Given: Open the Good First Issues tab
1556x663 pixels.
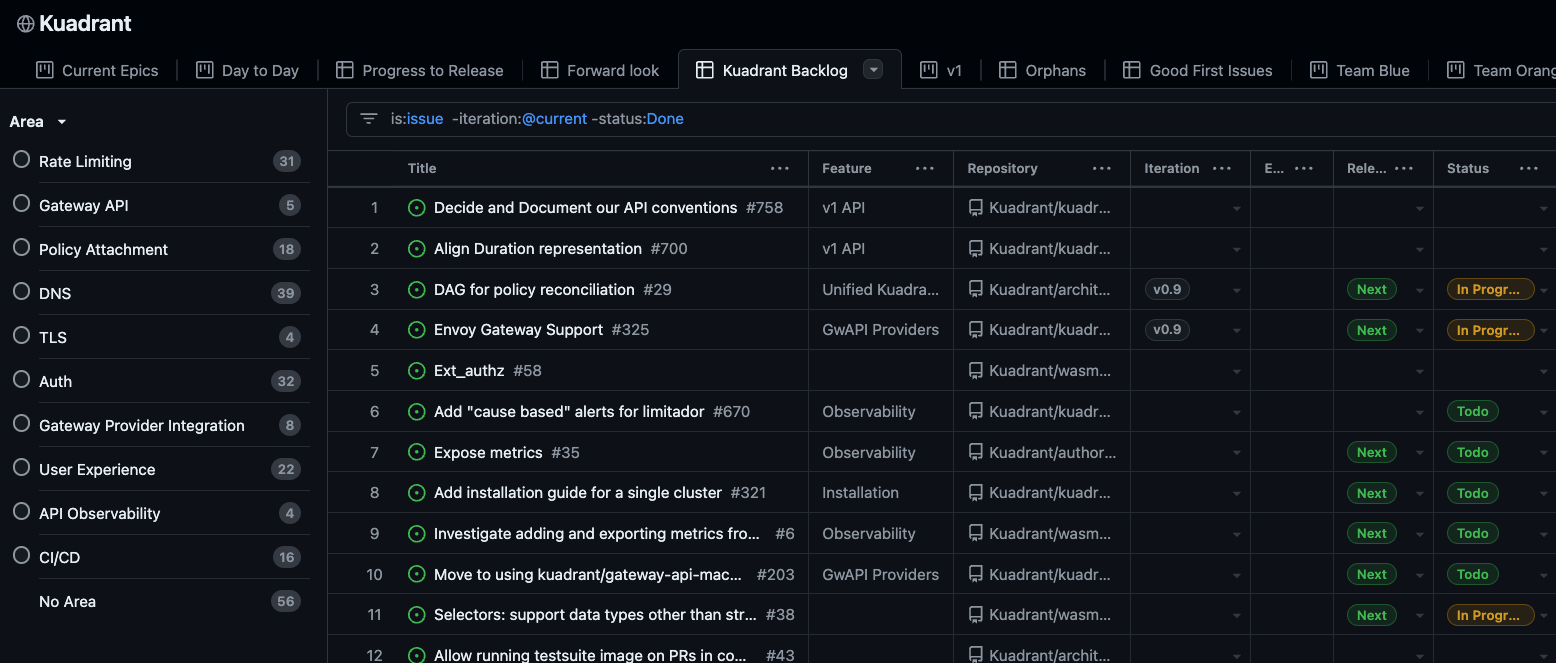Looking at the screenshot, I should pos(1210,70).
